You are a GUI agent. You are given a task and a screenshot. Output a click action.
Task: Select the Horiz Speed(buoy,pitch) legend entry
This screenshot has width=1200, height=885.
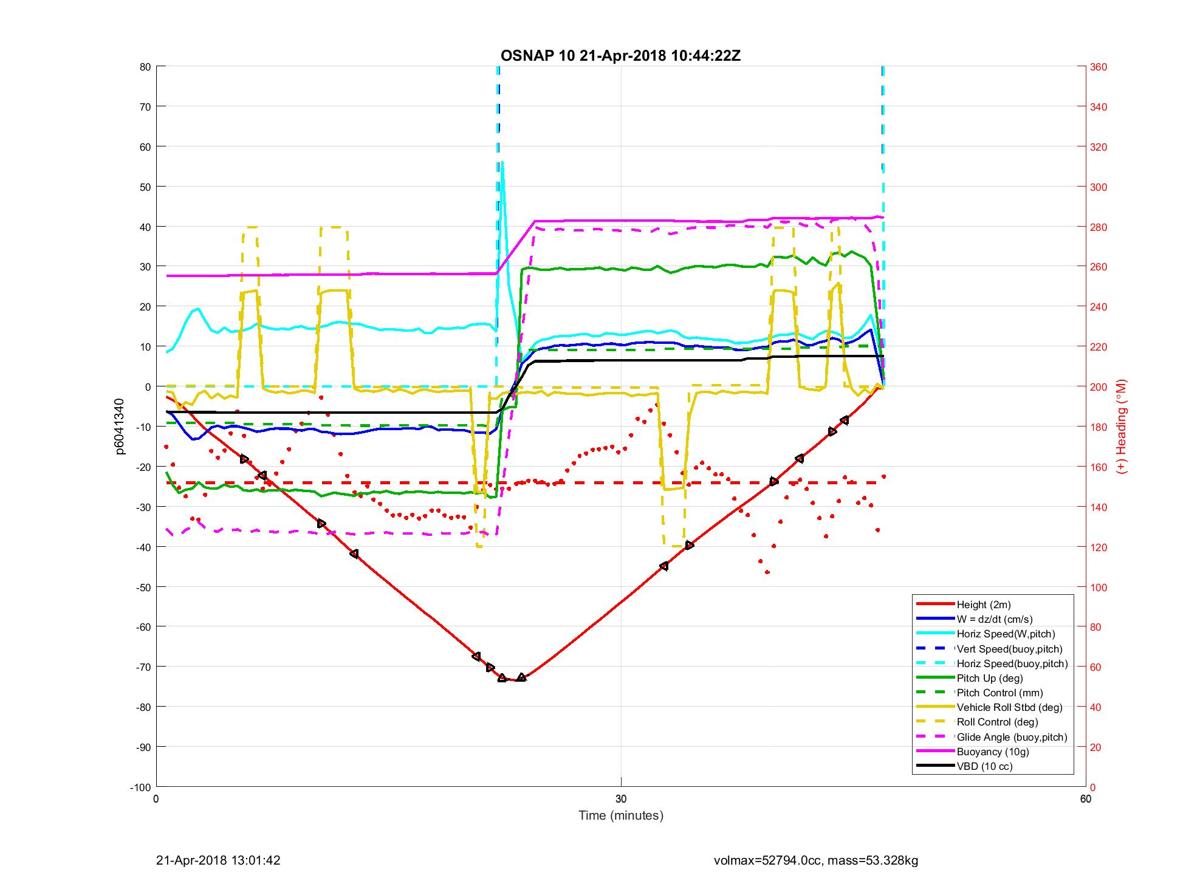992,663
